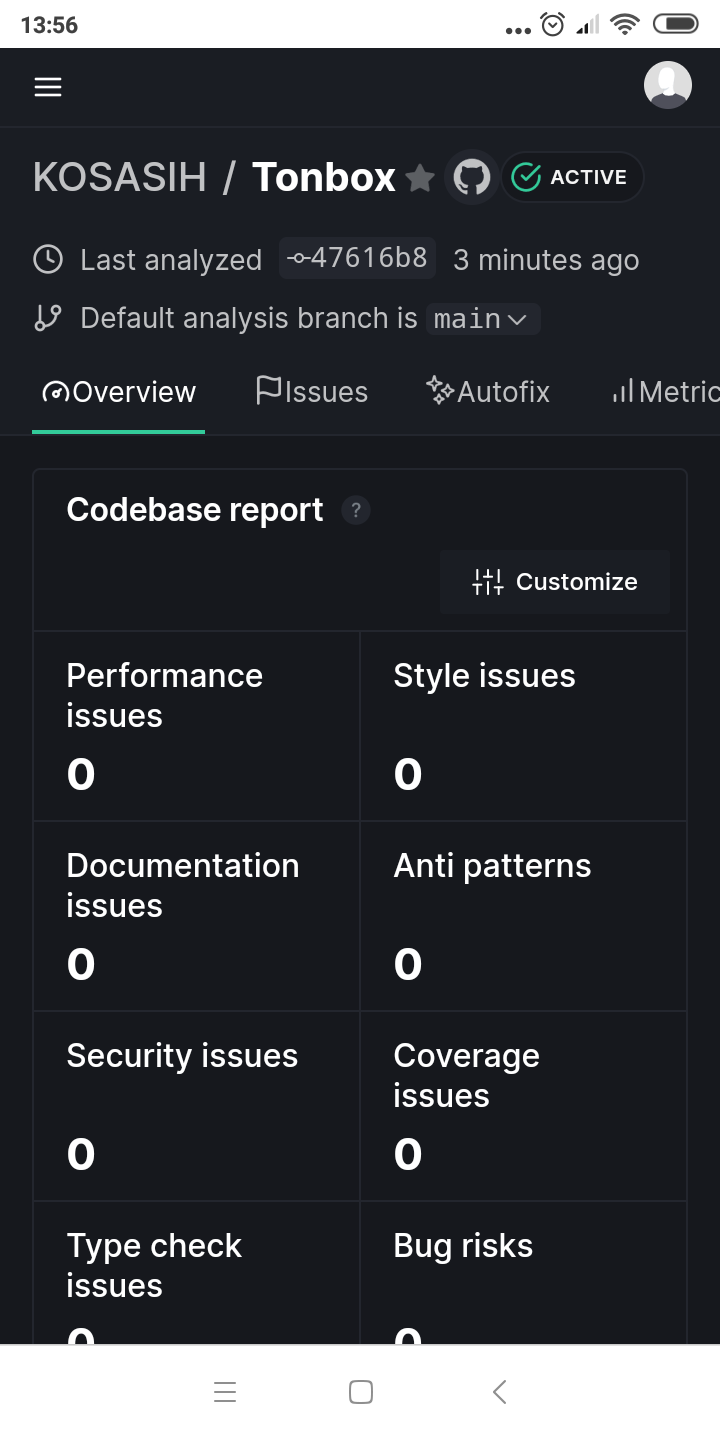Open the hamburger navigation menu
Screen dimensions: 720x1440
(x=48, y=87)
